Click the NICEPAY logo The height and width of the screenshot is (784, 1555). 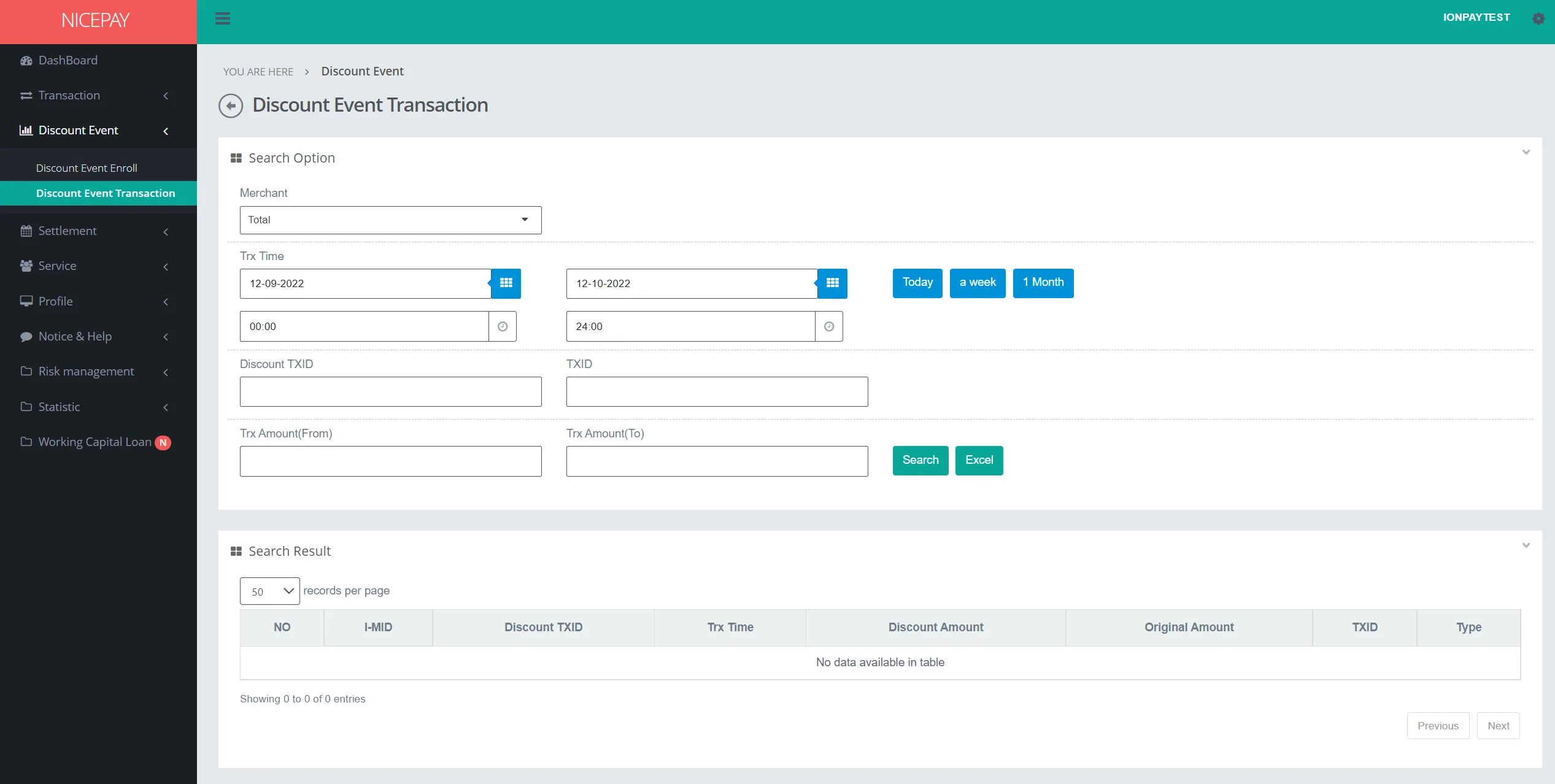(x=96, y=21)
